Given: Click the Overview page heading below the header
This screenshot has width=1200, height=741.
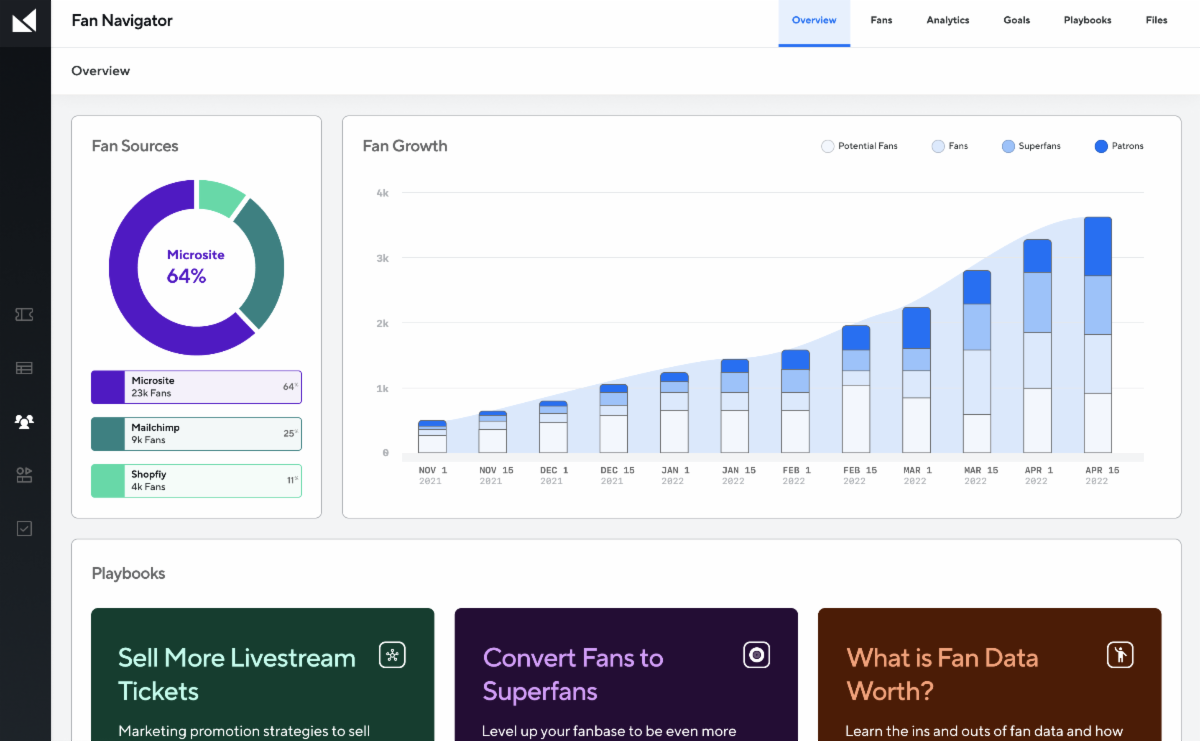Looking at the screenshot, I should point(101,71).
